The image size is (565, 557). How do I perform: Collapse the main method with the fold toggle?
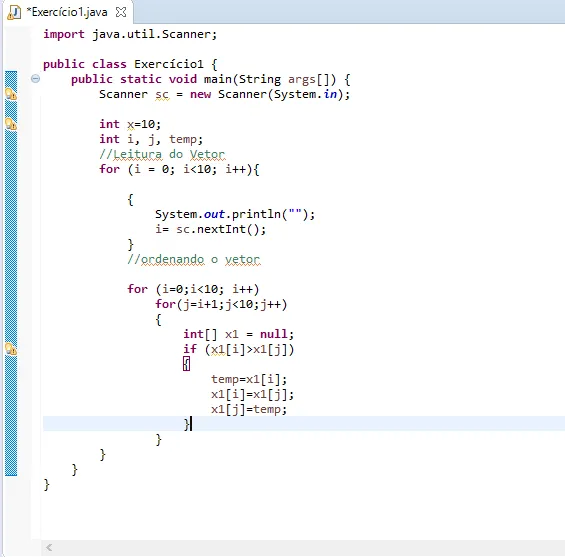click(35, 79)
